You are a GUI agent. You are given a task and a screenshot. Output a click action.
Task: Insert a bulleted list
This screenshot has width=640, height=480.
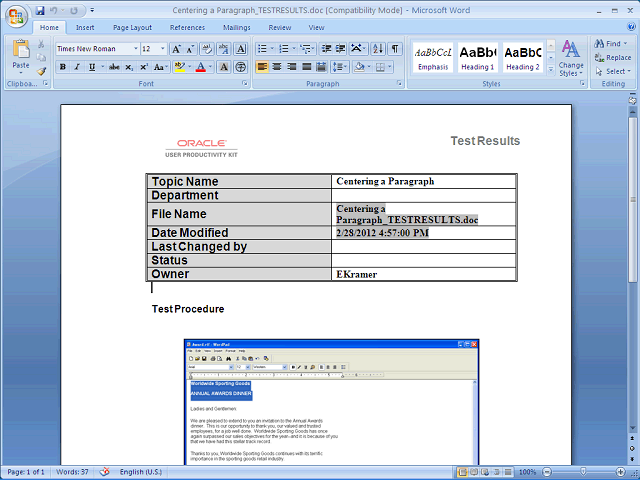[x=262, y=49]
